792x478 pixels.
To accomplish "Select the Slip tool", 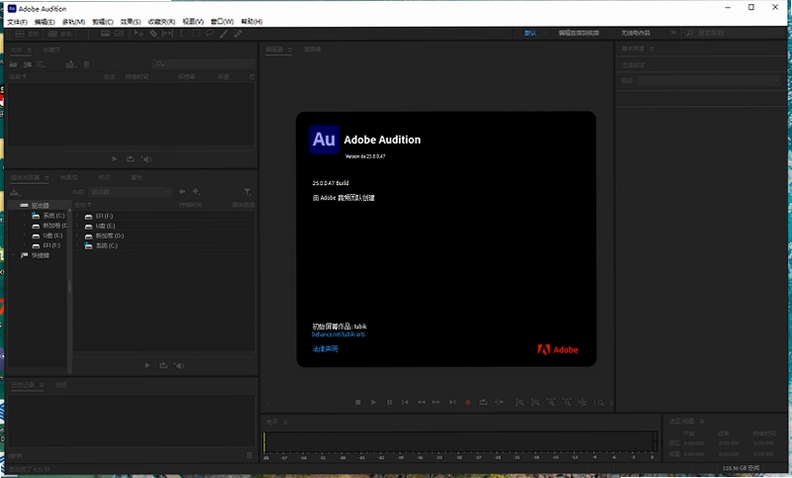I will (x=167, y=34).
